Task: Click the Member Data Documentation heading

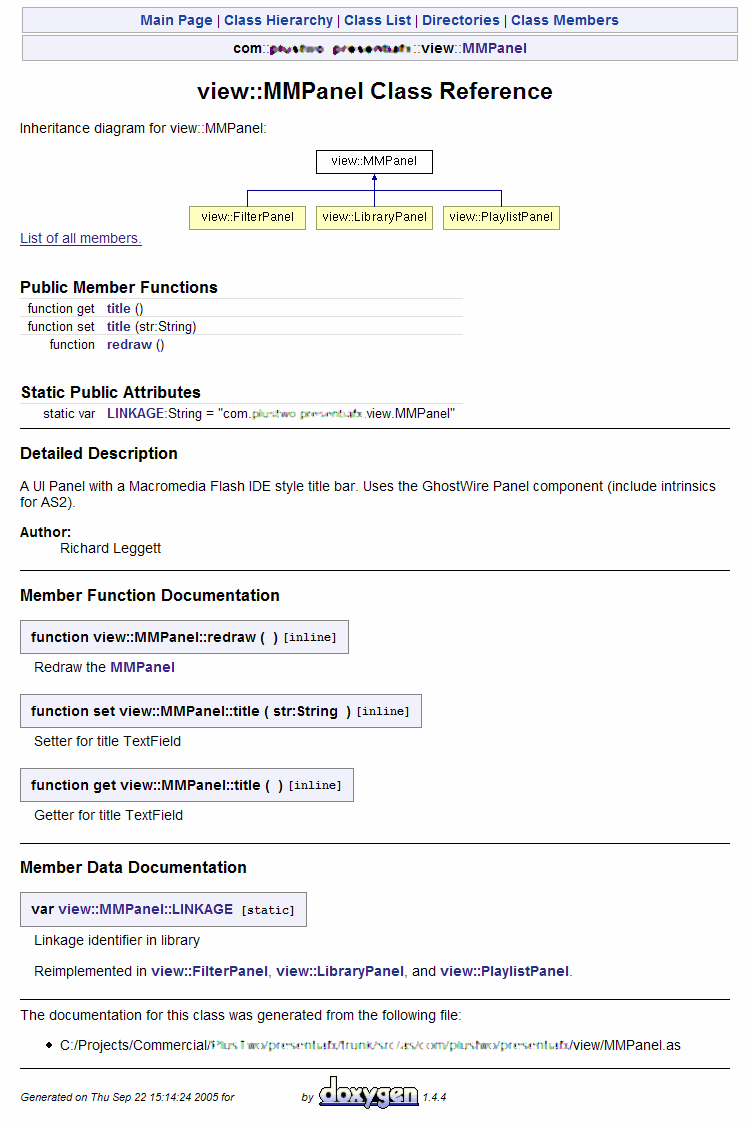Action: click(133, 867)
